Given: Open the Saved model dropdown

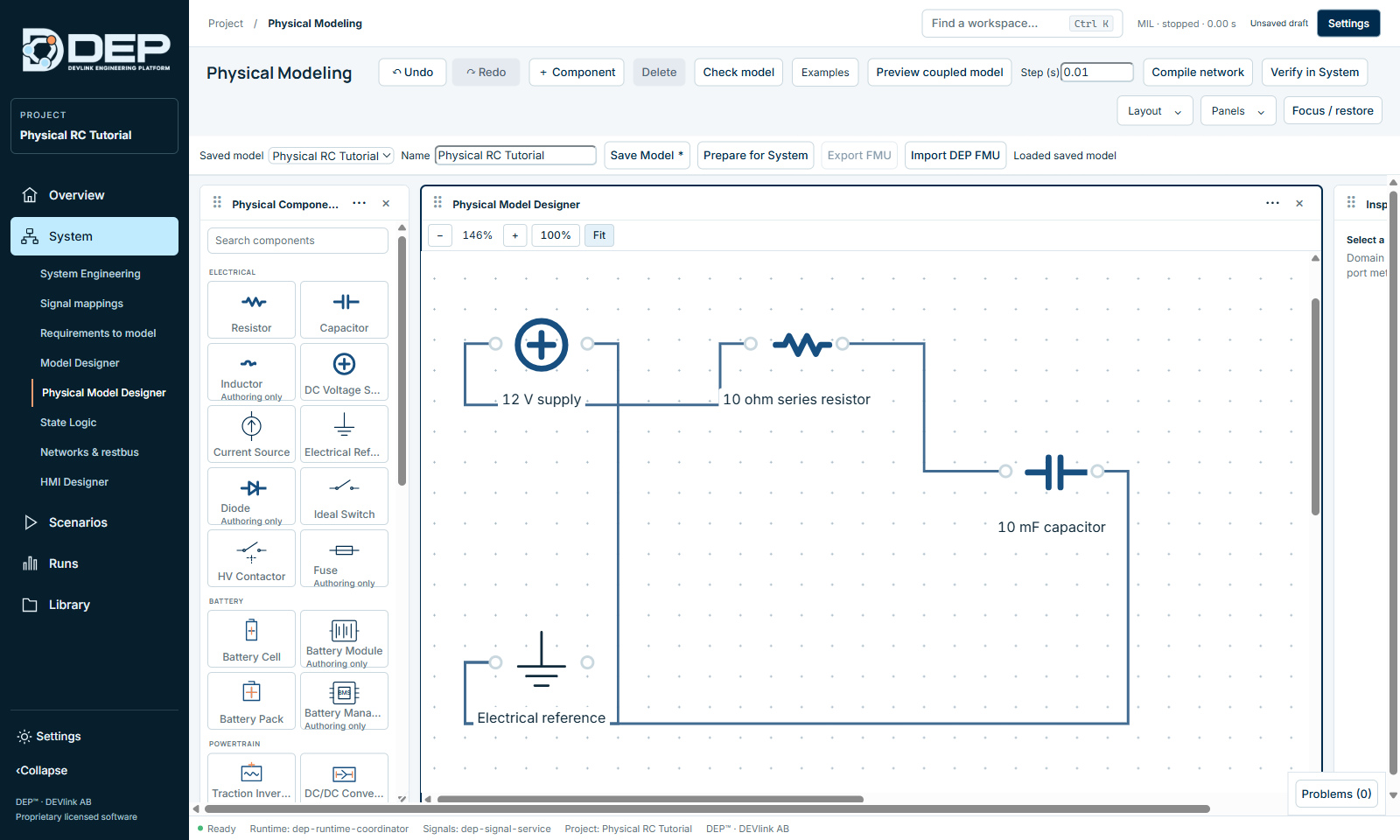Looking at the screenshot, I should 331,156.
